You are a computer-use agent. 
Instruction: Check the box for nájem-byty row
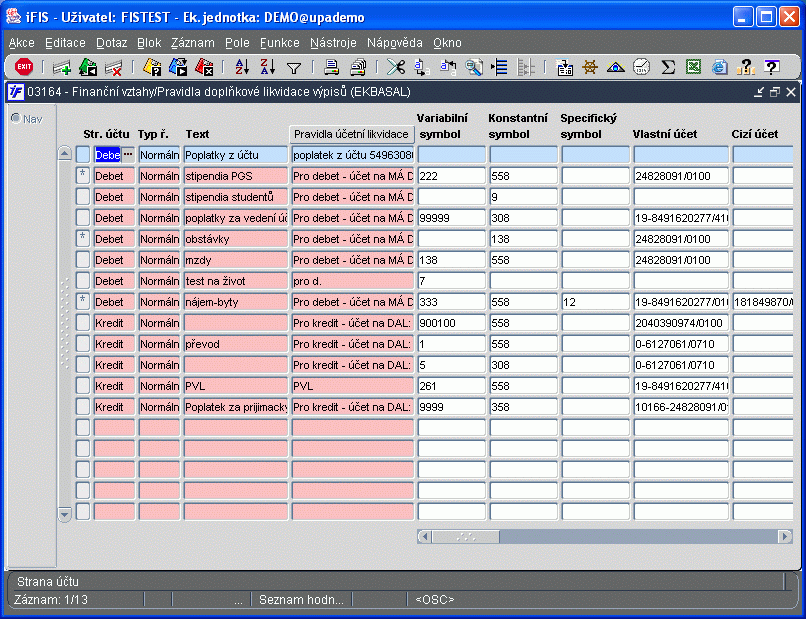point(83,302)
